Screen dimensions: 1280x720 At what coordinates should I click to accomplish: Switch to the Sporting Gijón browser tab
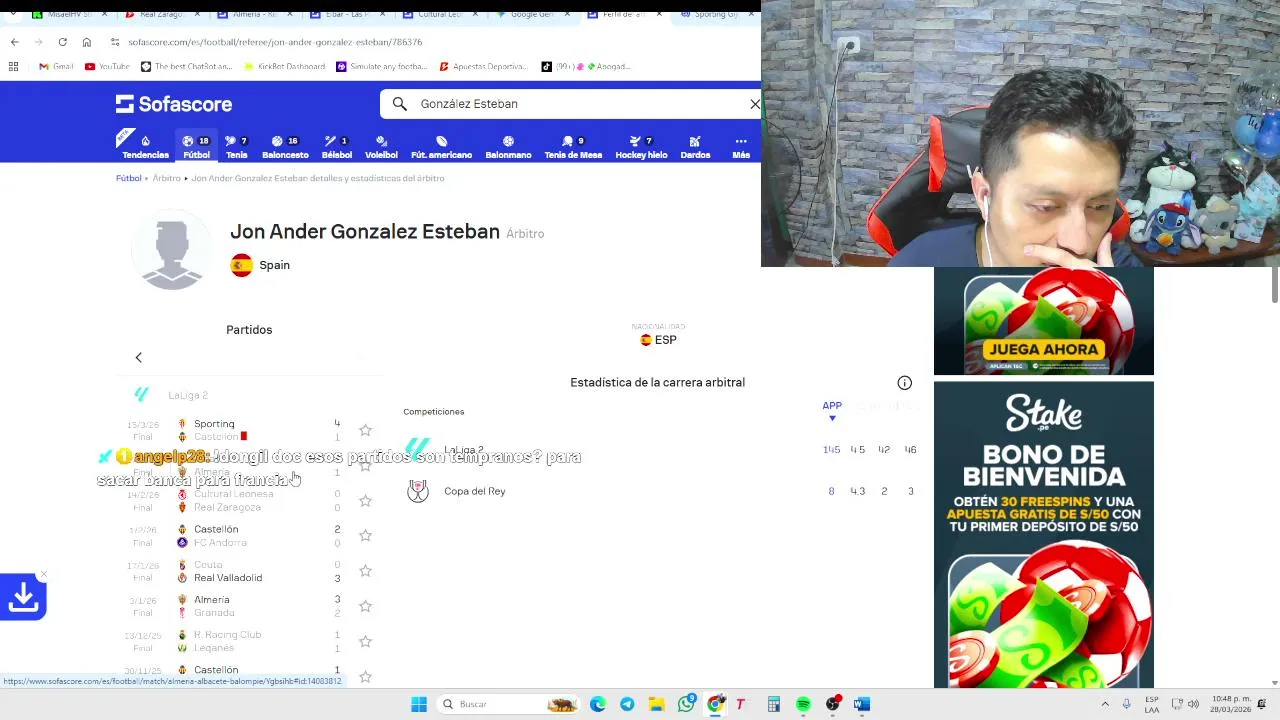715,15
